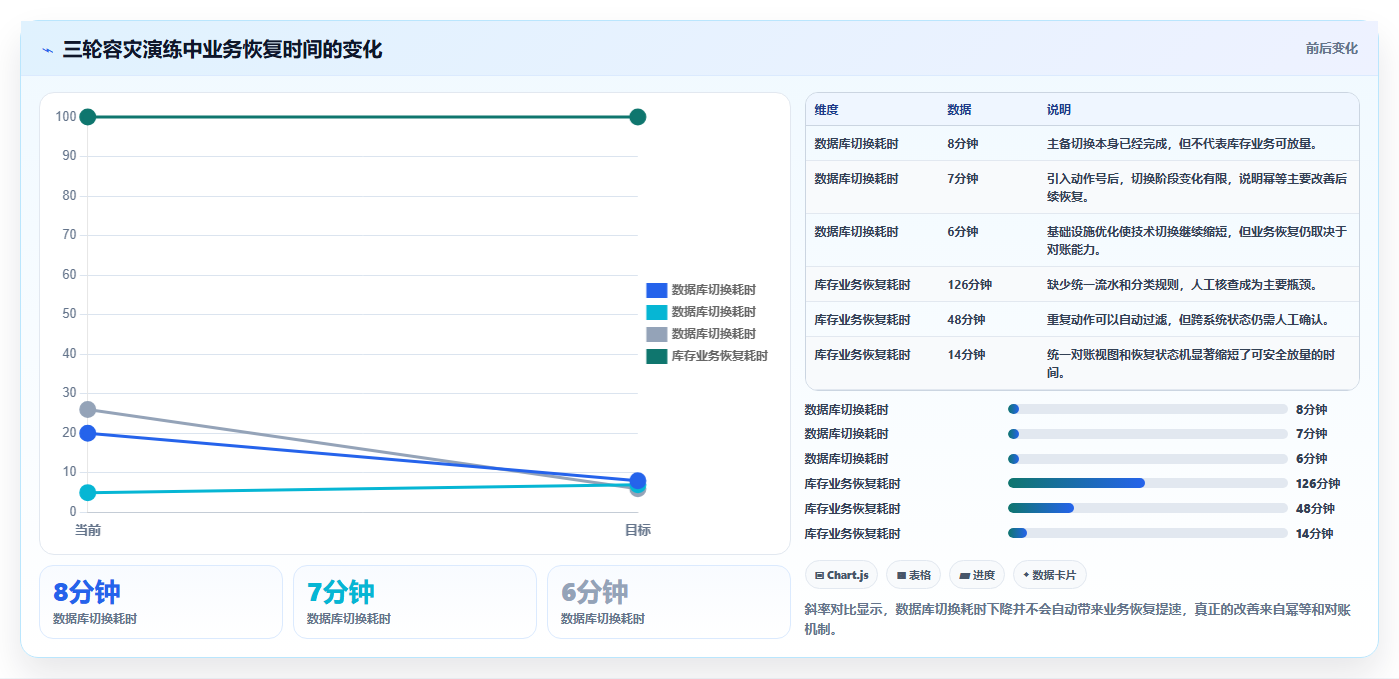Click the description starting 缺少统一流水和分类规则
The height and width of the screenshot is (679, 1399).
coord(1182,285)
